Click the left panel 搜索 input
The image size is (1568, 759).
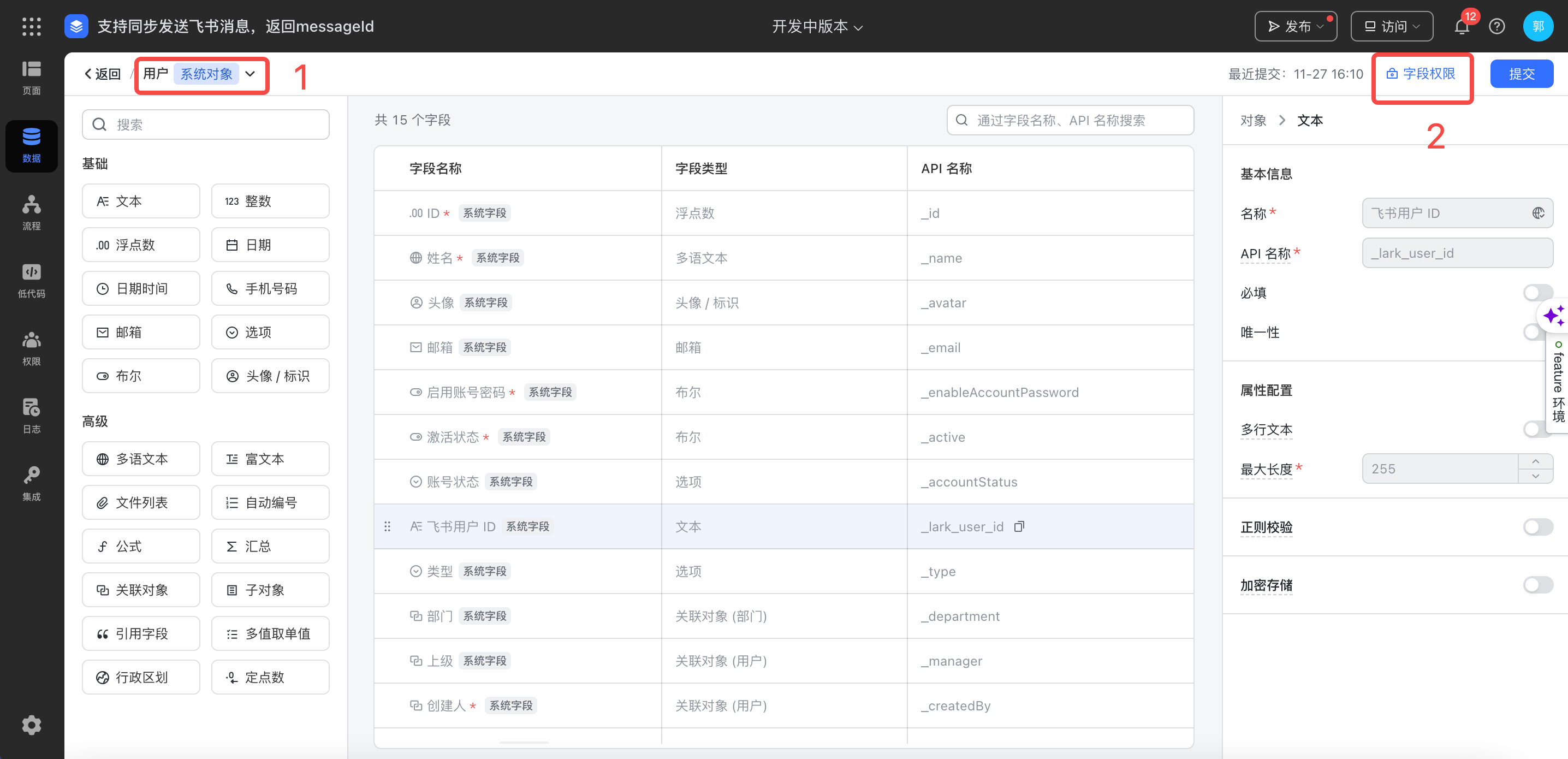(206, 124)
